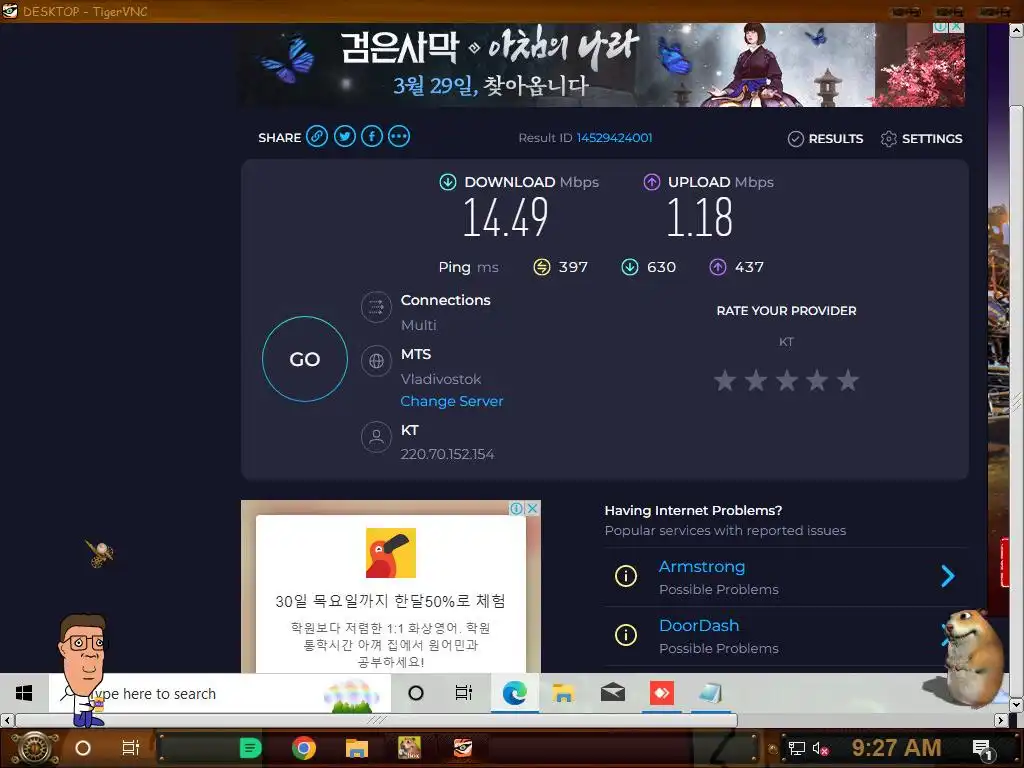Screen dimensions: 1024x768
Task: Click the remote desktop Windows Start button
Action: point(24,693)
